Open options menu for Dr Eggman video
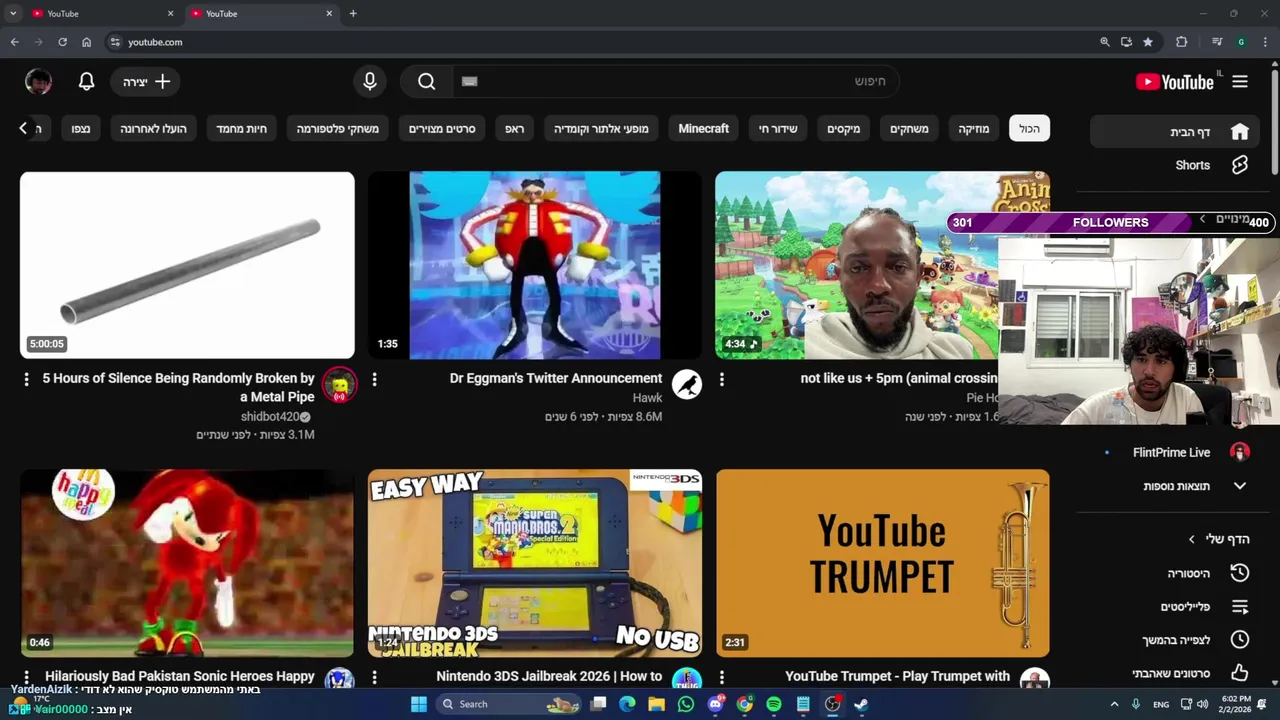The image size is (1280, 720). point(374,380)
